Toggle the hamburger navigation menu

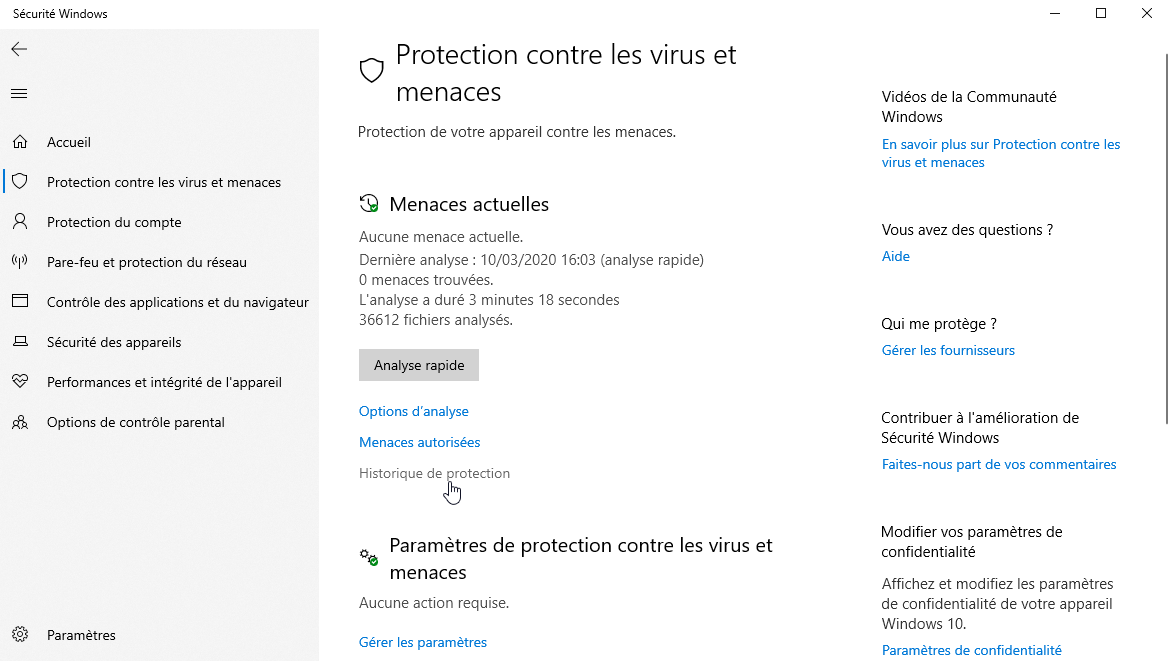click(x=18, y=93)
